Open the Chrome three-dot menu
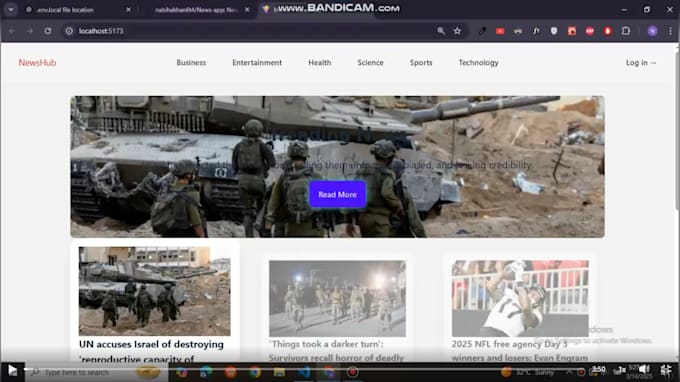The image size is (680, 382). coord(670,31)
